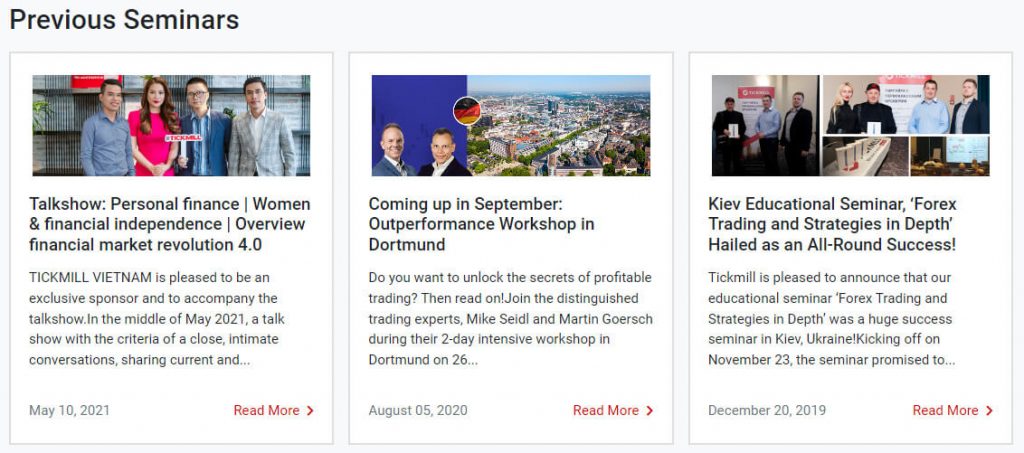Open the Dortmund workshop thumbnail image

point(510,125)
